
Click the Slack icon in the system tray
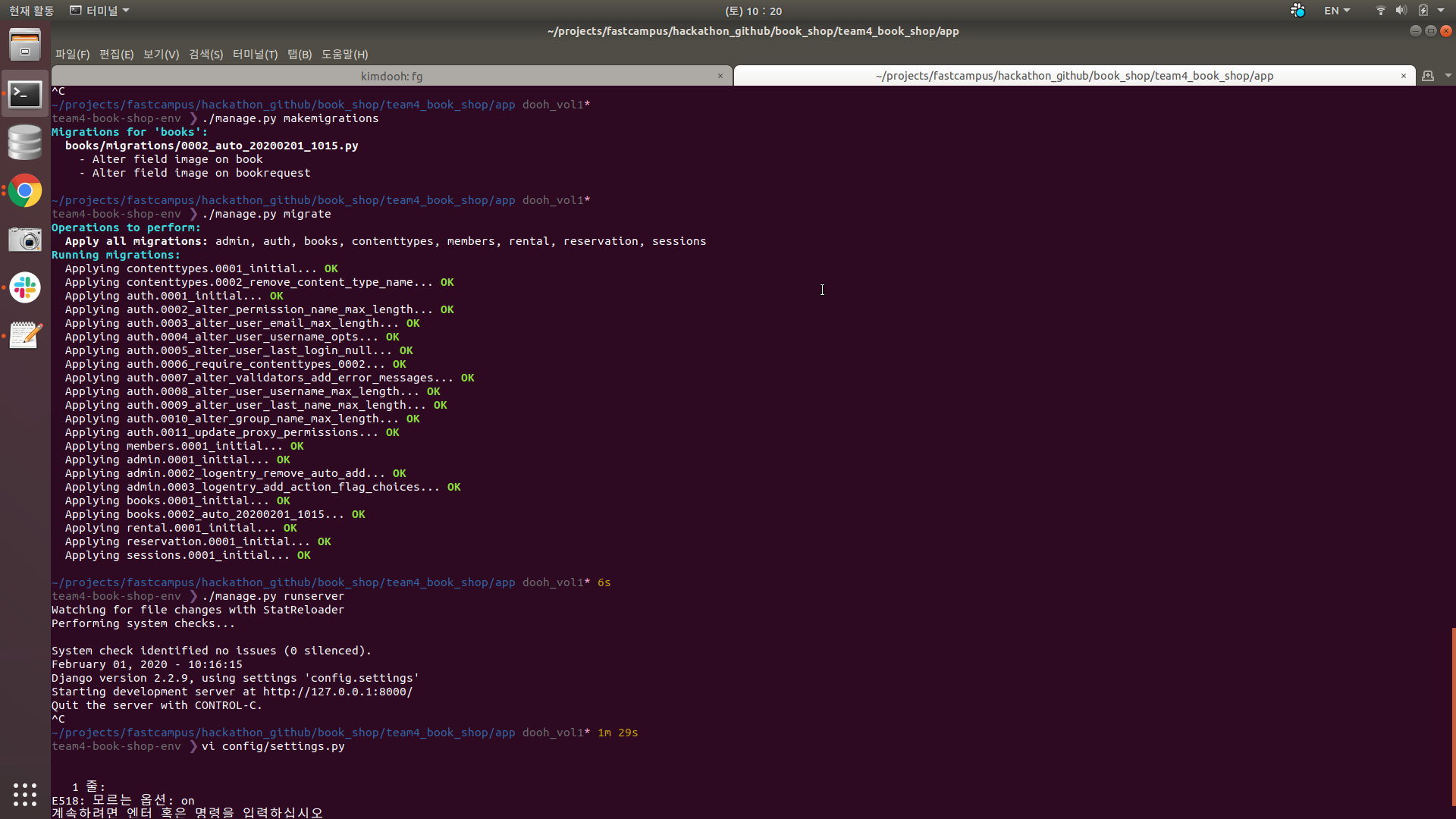pos(1298,11)
